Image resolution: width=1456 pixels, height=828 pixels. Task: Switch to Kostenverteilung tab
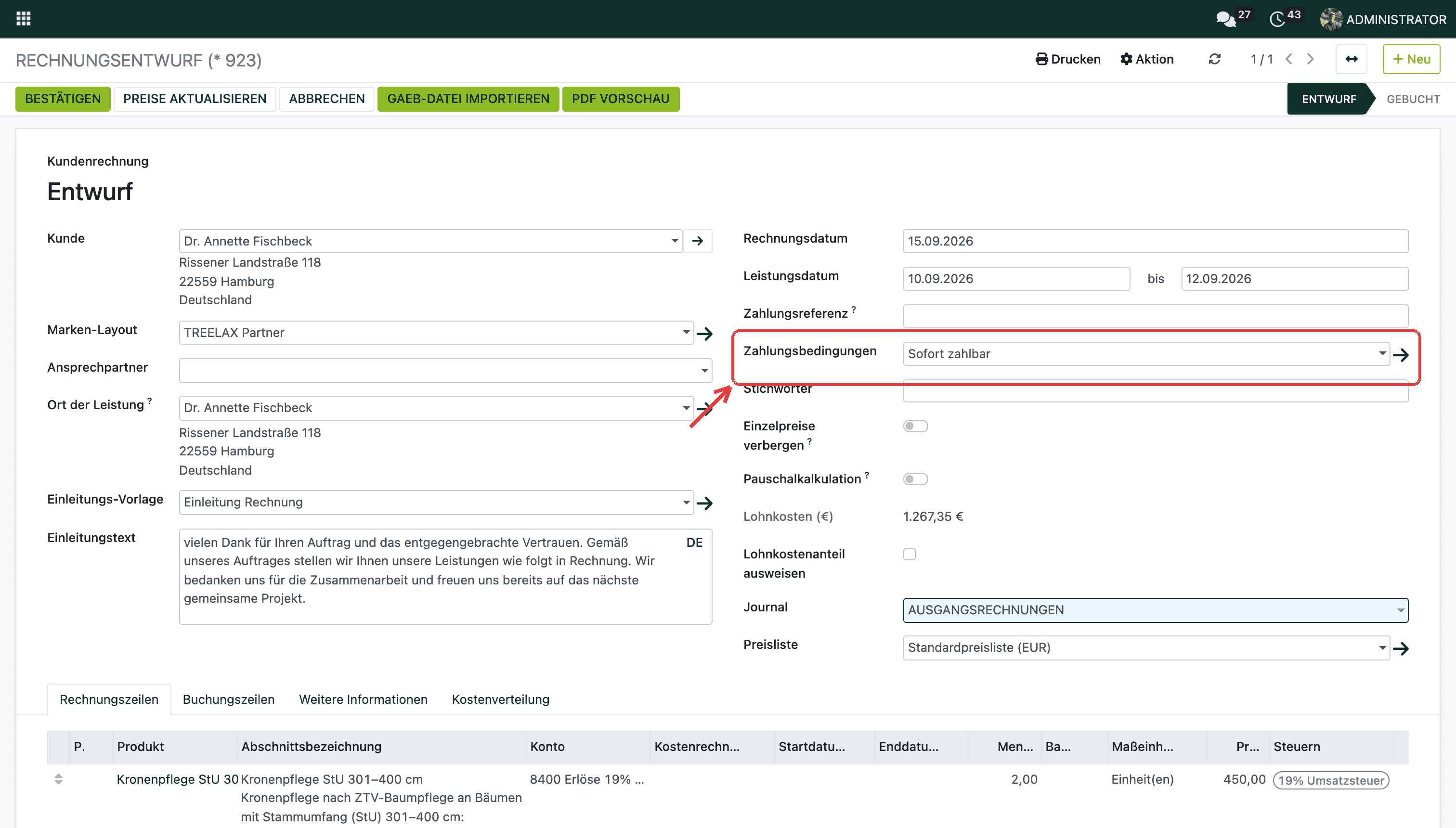click(x=501, y=699)
